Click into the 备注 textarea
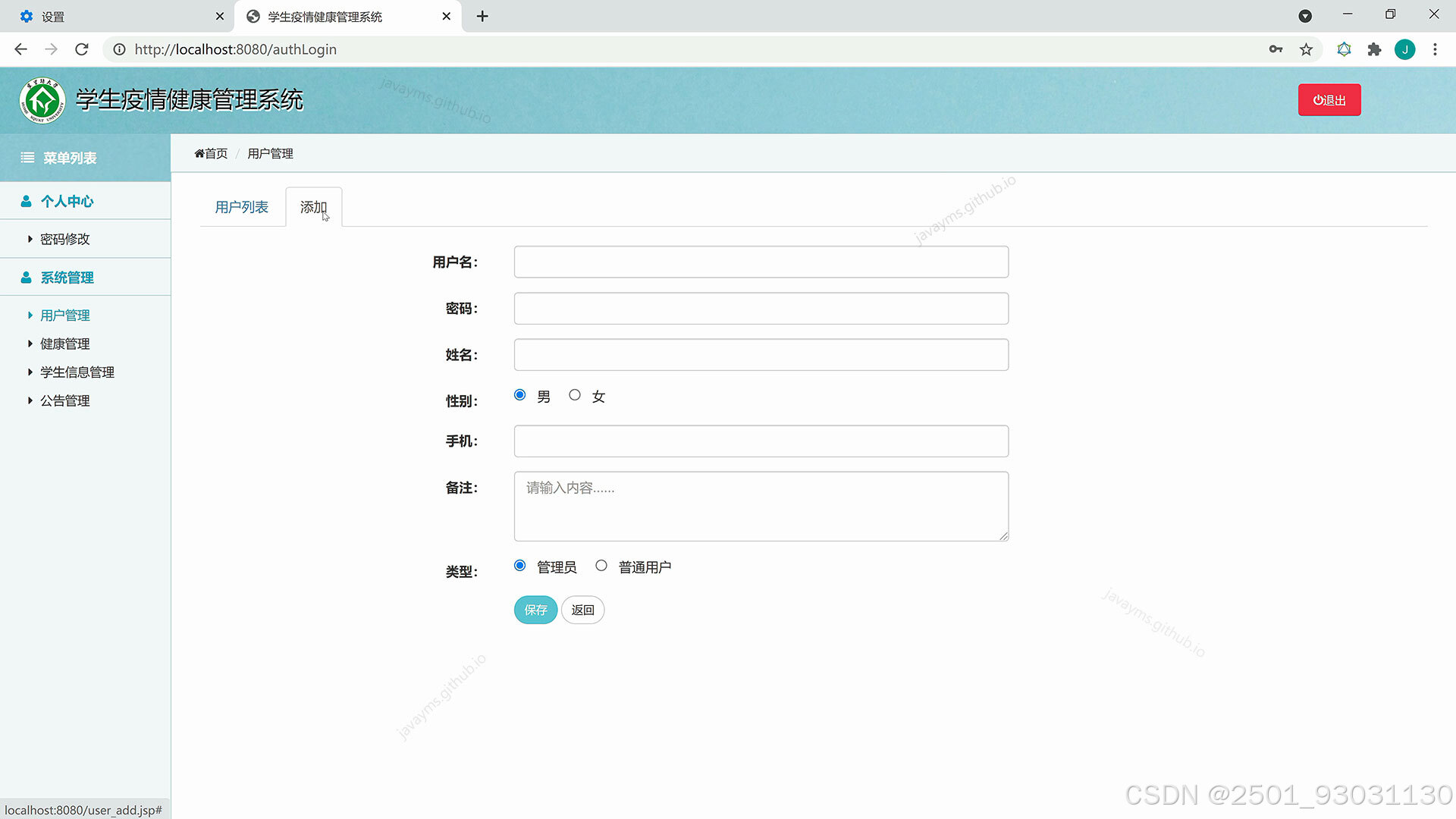This screenshot has height=819, width=1456. tap(761, 507)
